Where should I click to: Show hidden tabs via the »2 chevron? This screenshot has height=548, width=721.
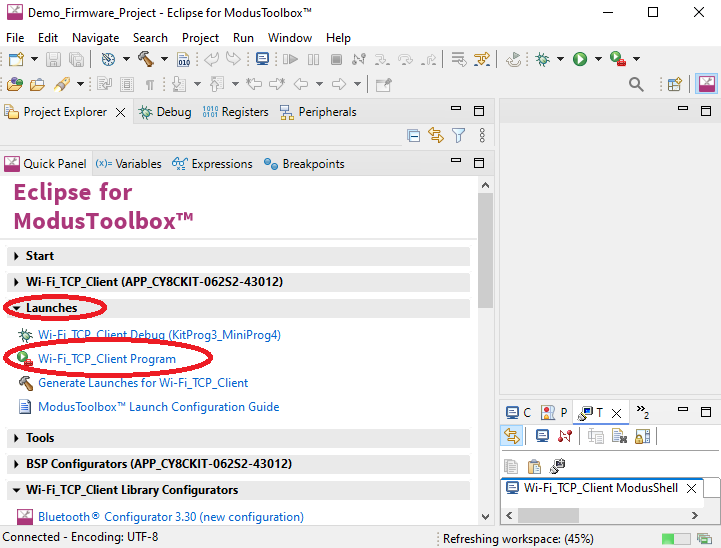coord(642,412)
